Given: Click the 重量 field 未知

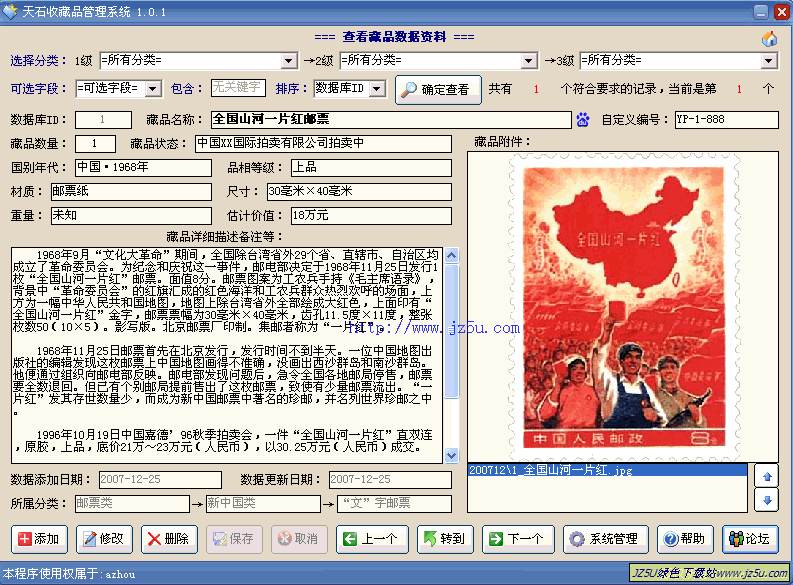Looking at the screenshot, I should click(131, 215).
